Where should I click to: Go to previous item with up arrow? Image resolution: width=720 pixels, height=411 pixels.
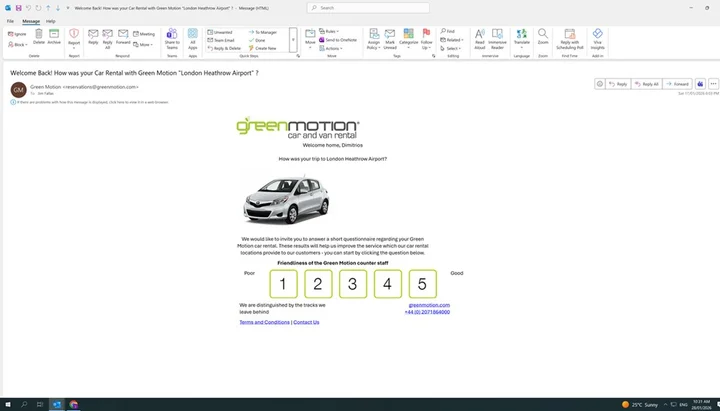click(48, 8)
